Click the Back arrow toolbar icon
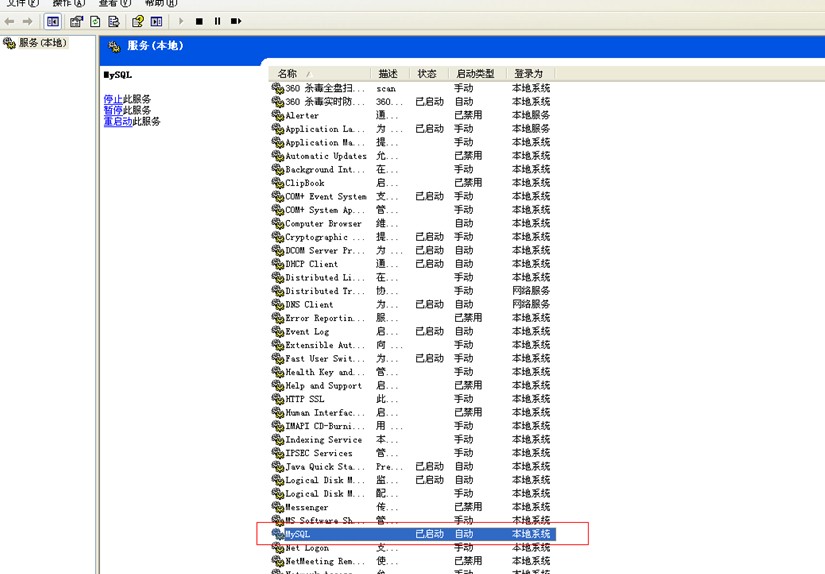The width and height of the screenshot is (825, 574). (x=9, y=22)
